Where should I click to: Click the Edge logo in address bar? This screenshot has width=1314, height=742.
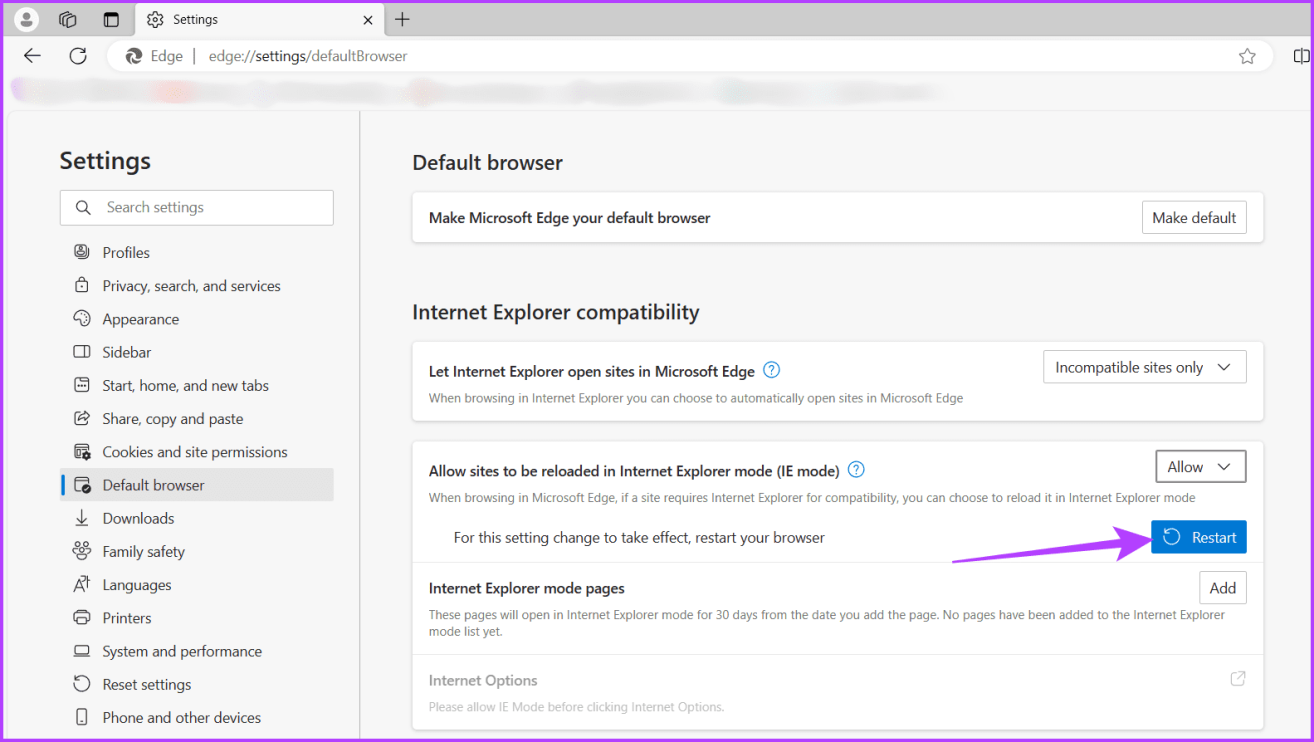[x=134, y=56]
